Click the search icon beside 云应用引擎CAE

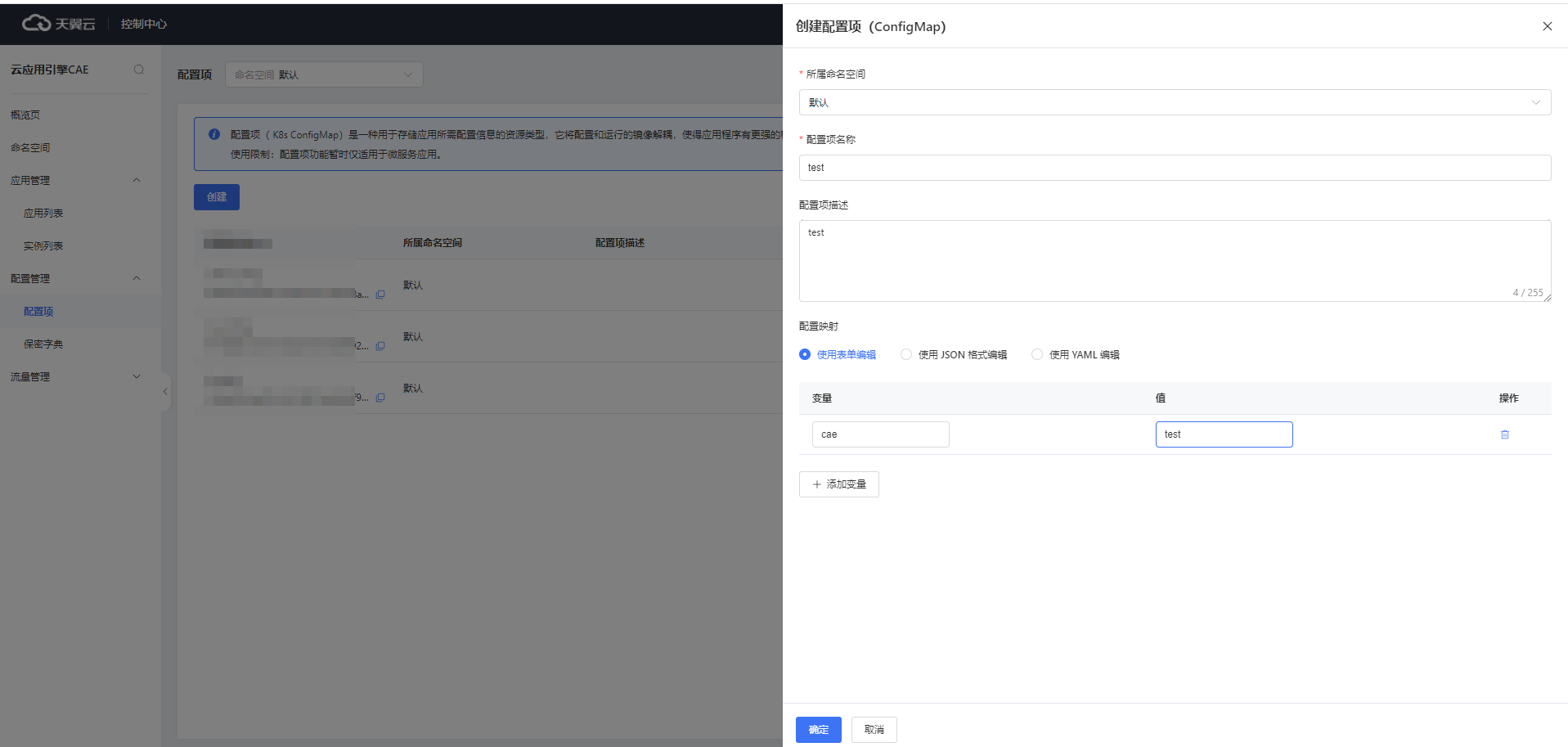tap(139, 70)
